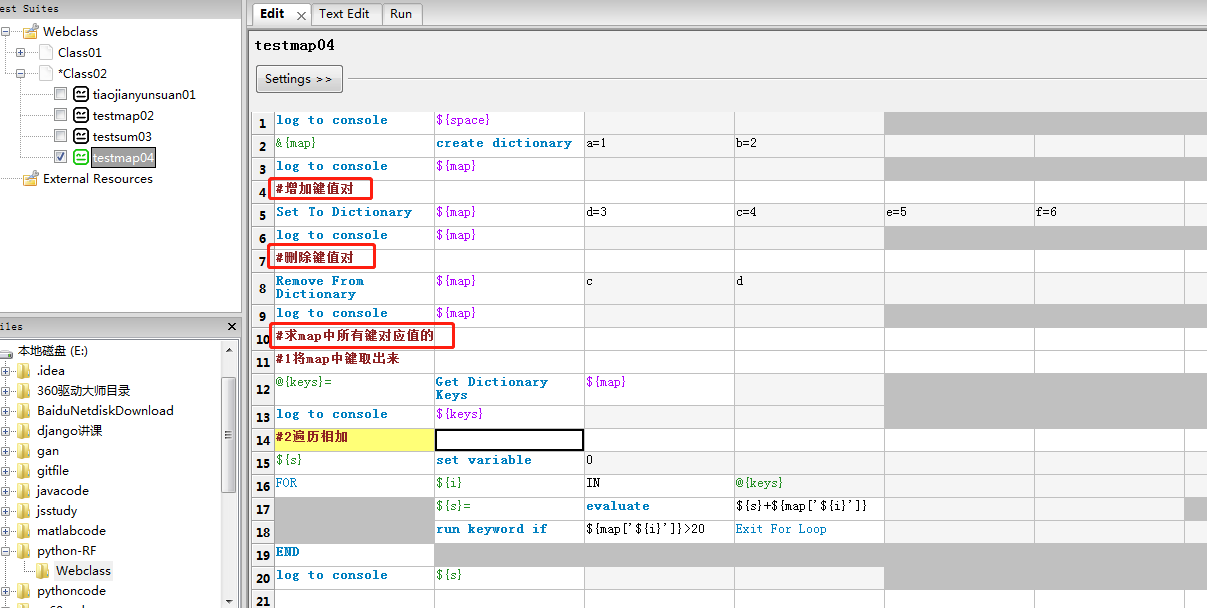The height and width of the screenshot is (608, 1207).
Task: Click the folder icon beside django讲课
Action: coord(25,431)
